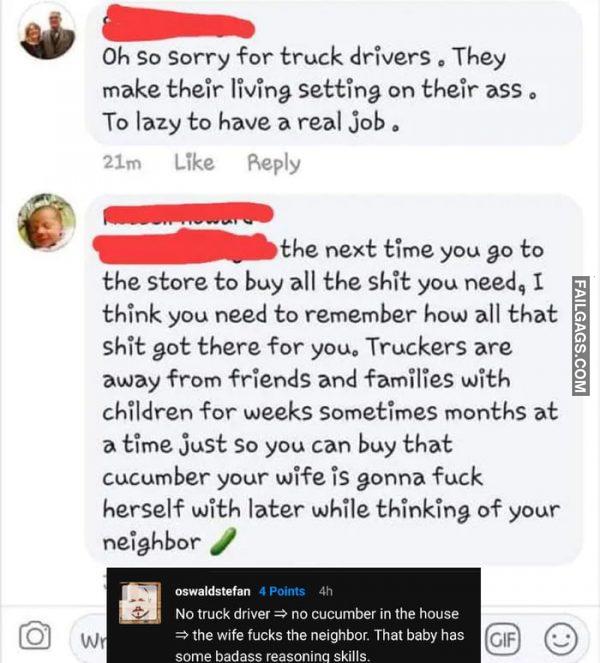Image resolution: width=600 pixels, height=663 pixels.
Task: Open the oswaldstefan username link
Action: click(213, 591)
